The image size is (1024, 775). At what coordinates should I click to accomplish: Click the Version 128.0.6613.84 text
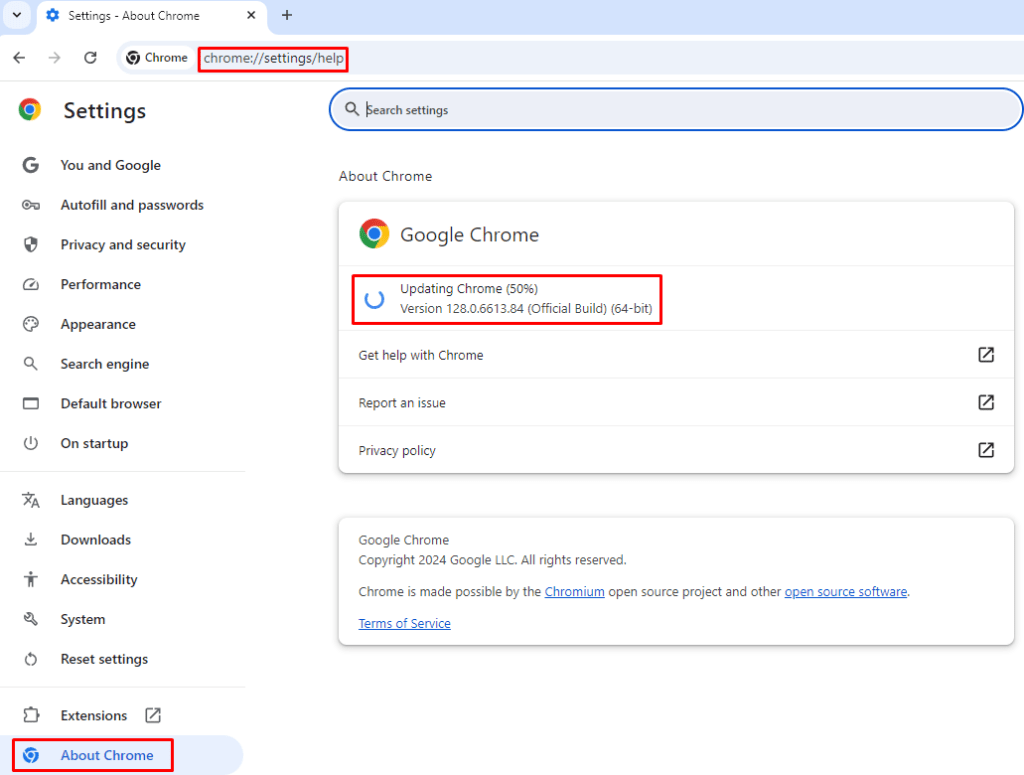[x=526, y=308]
